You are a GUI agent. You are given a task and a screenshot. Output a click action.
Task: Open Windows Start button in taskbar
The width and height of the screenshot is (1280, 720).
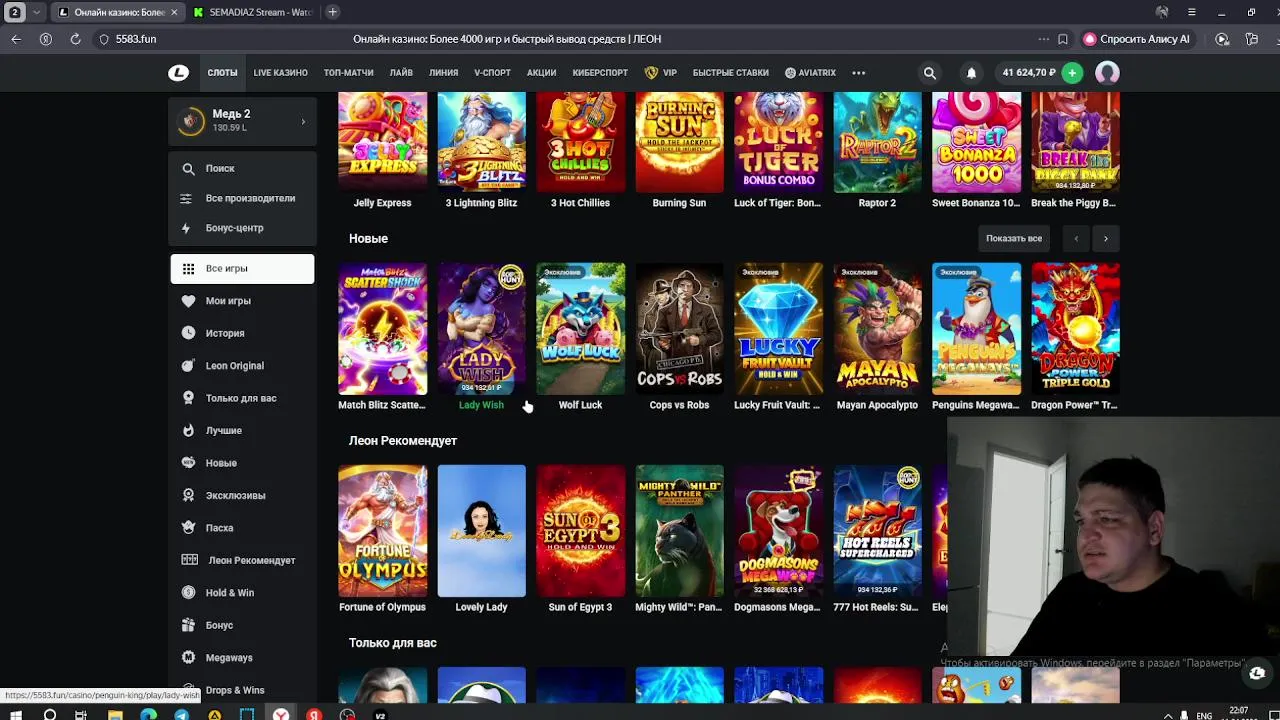(x=16, y=714)
